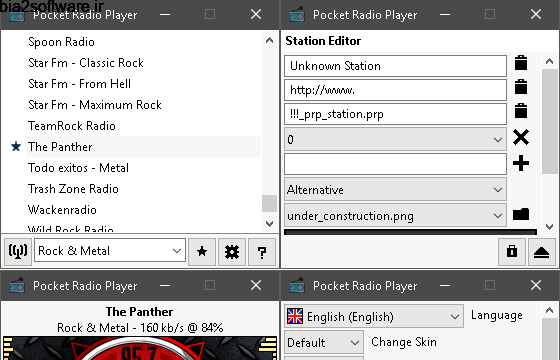
Task: Close the now-playing The Panther window
Action: (x=256, y=285)
